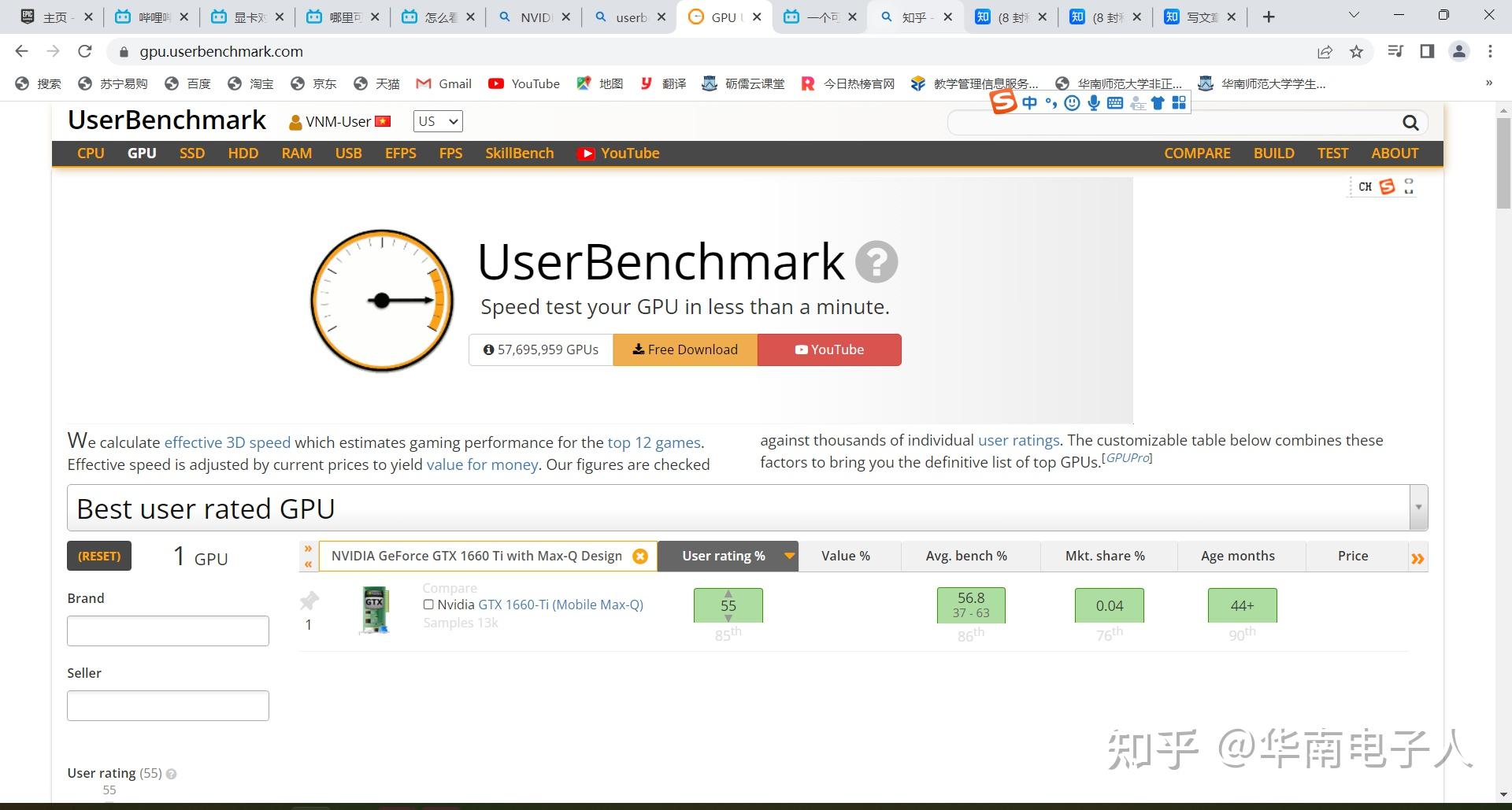Click the Brand filter input field
Viewport: 1512px width, 810px height.
coord(168,631)
